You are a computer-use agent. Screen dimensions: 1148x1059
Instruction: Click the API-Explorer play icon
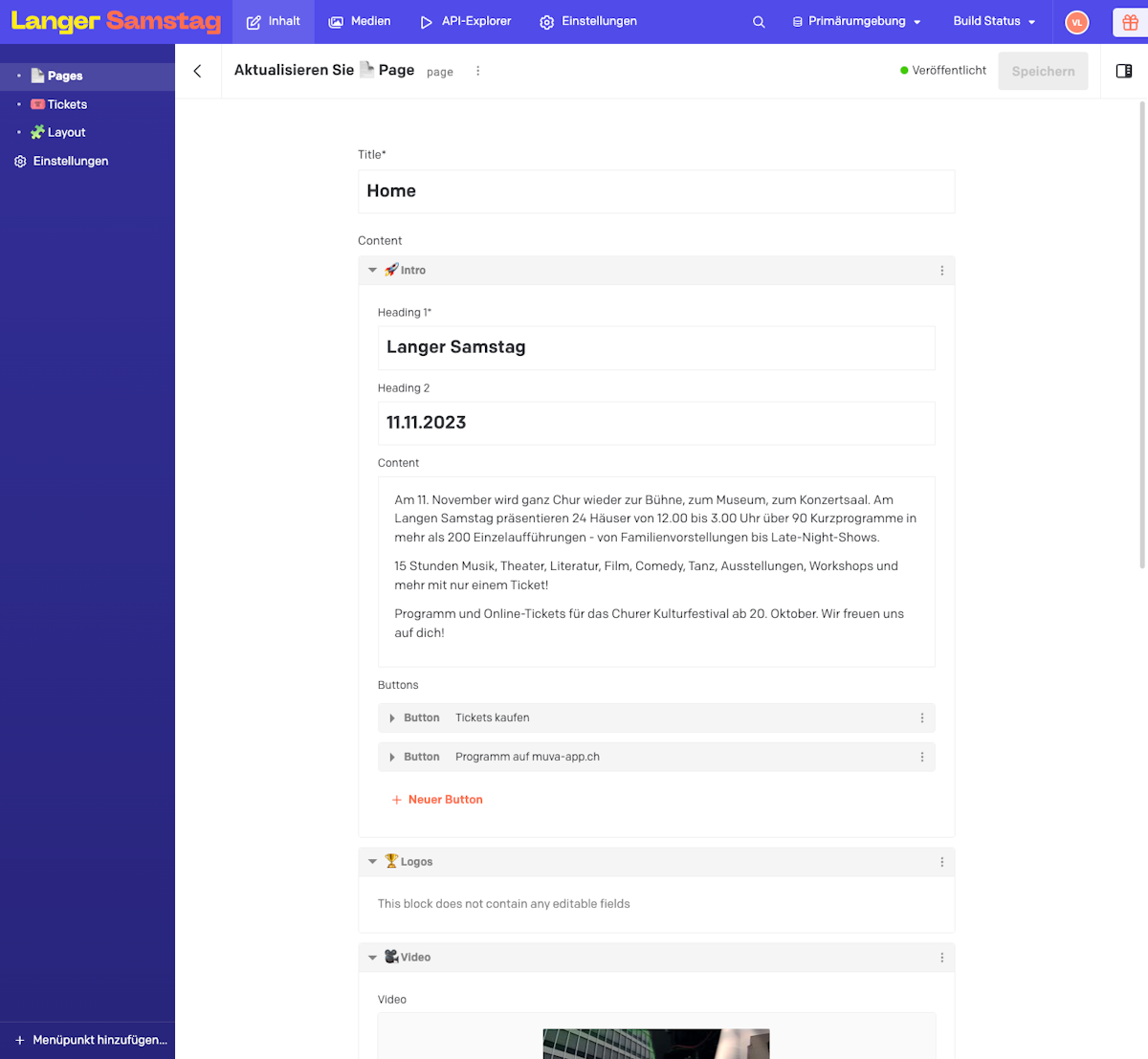426,22
